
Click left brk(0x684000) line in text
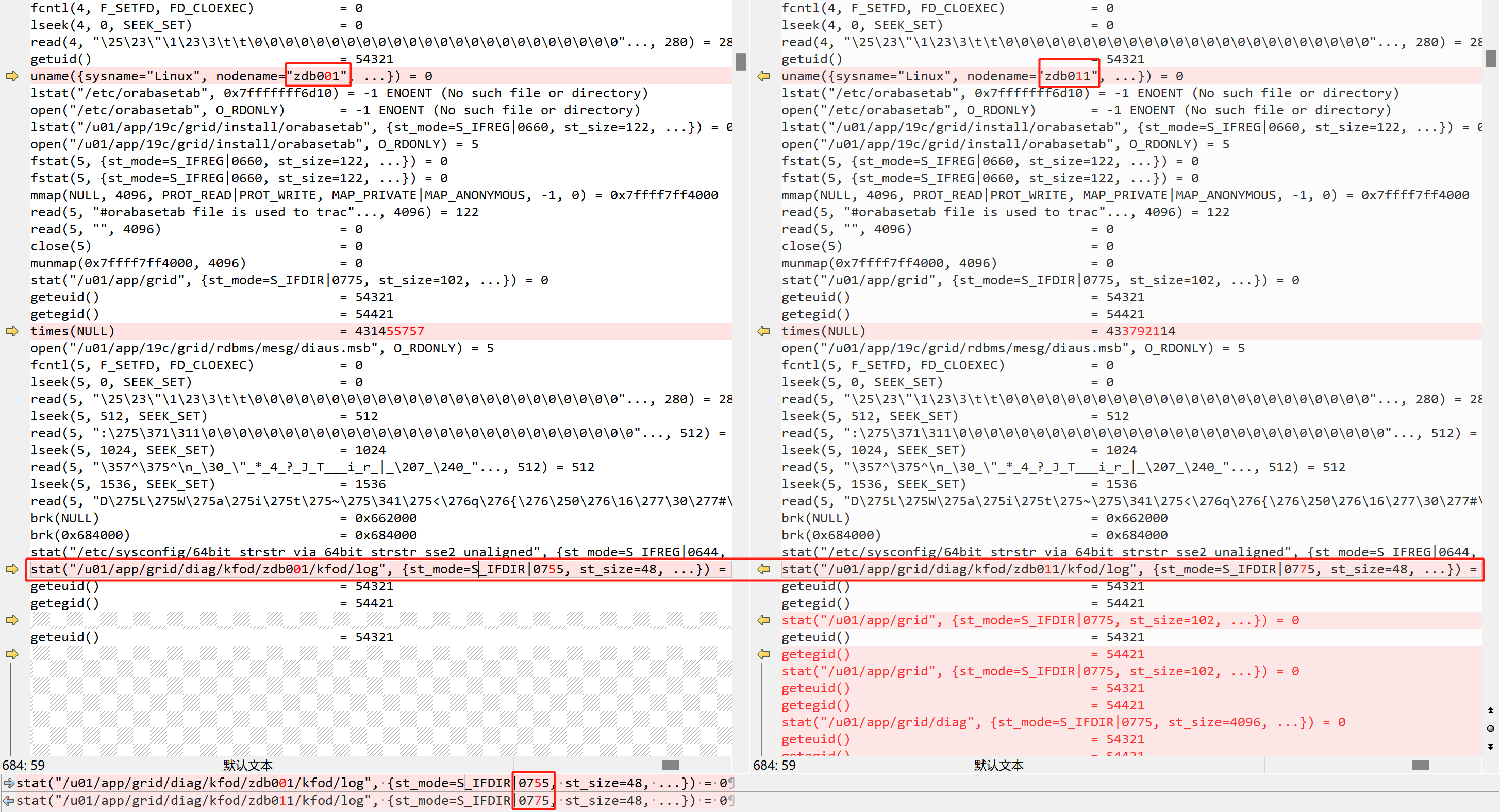pyautogui.click(x=80, y=535)
